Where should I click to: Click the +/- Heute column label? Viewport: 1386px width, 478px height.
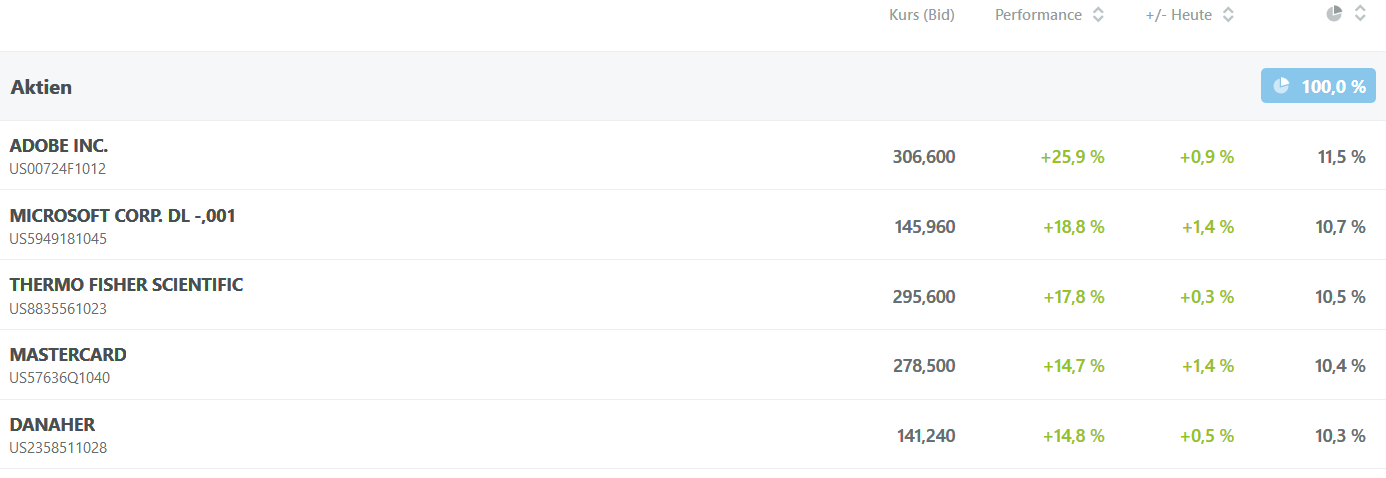(x=1178, y=15)
